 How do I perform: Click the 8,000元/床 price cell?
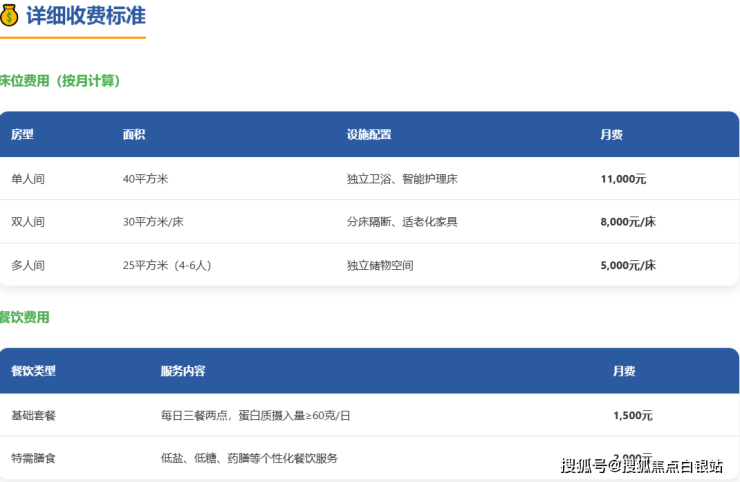(627, 222)
